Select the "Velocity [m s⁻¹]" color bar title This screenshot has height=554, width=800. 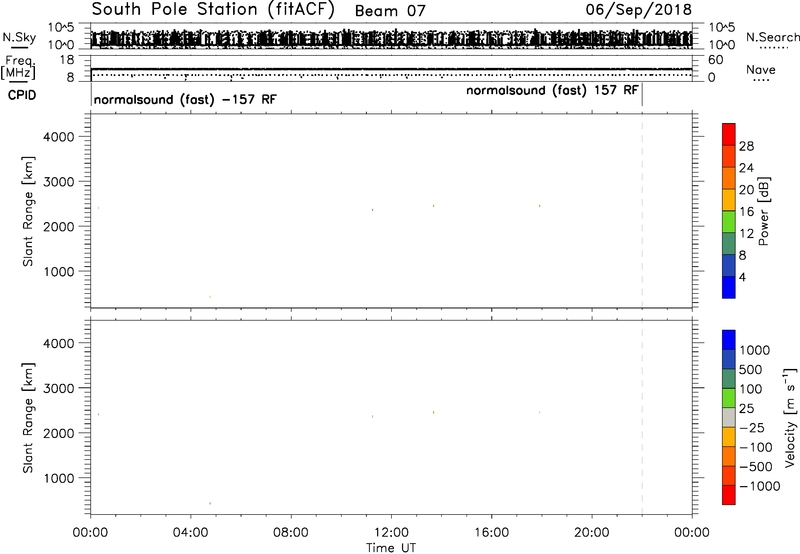[790, 417]
